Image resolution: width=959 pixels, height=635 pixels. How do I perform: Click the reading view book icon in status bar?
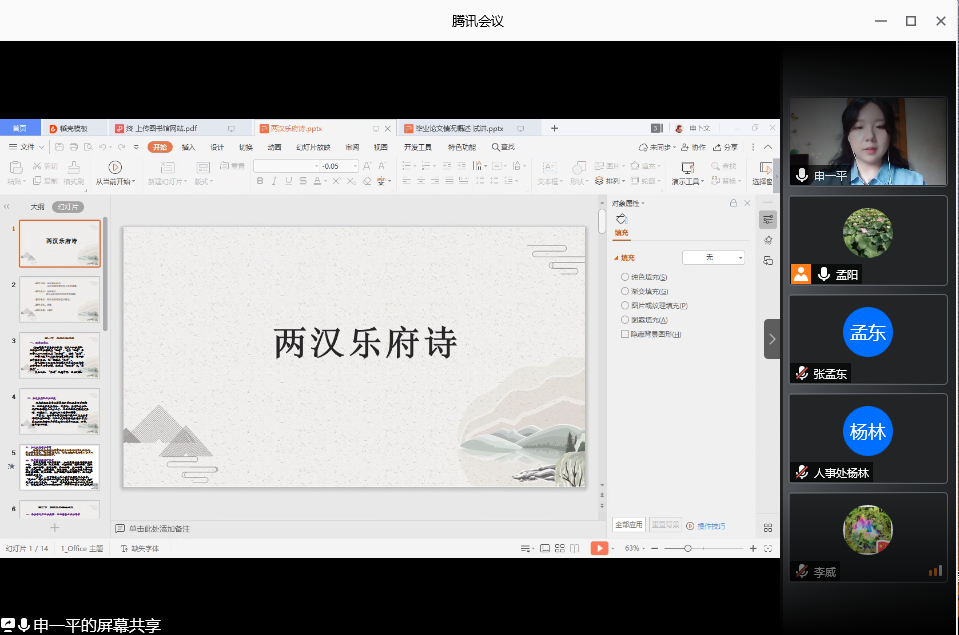[575, 548]
